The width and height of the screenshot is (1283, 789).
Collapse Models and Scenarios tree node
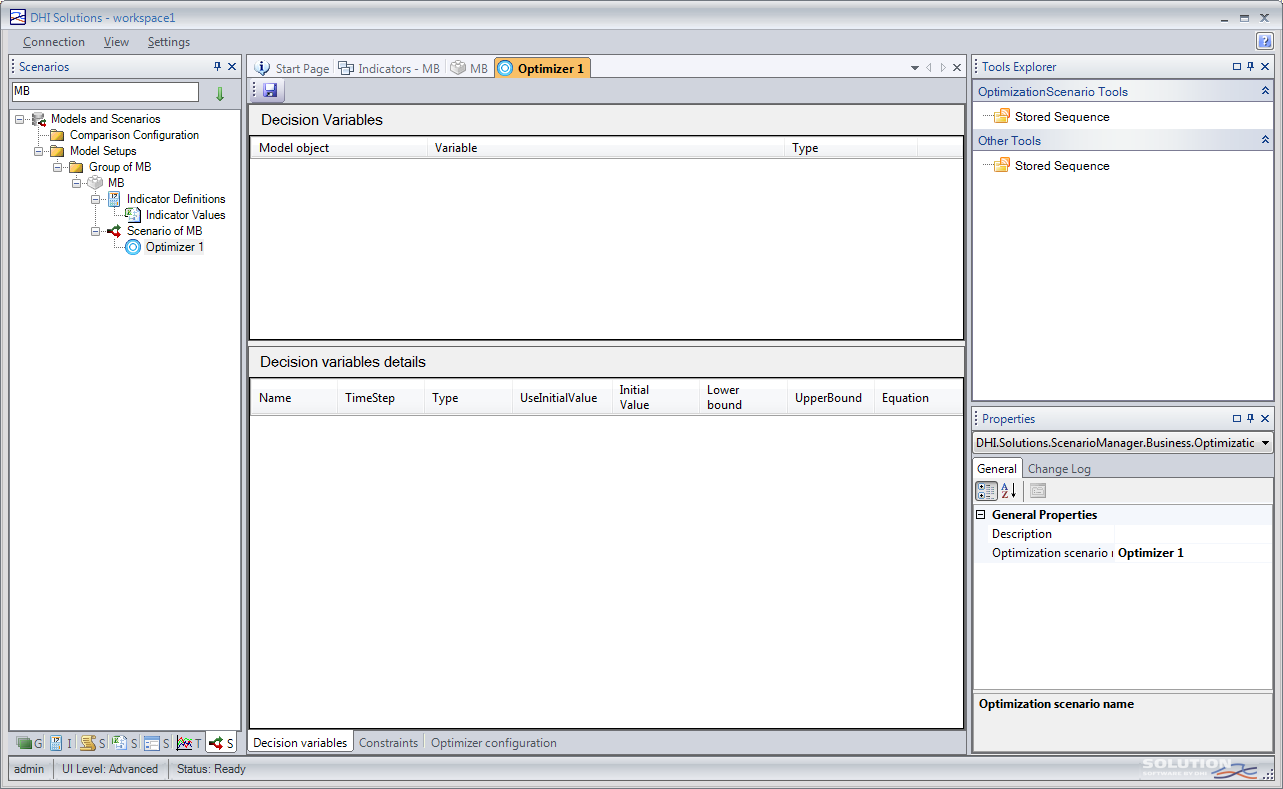tap(20, 119)
